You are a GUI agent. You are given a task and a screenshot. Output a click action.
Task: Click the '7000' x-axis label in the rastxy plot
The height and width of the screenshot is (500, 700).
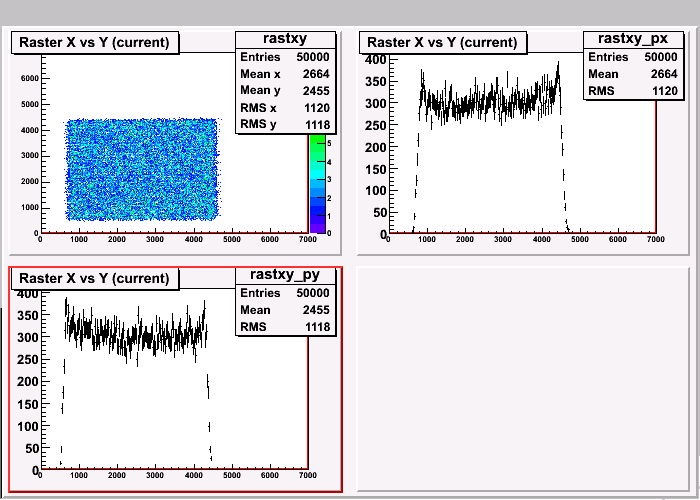308,239
